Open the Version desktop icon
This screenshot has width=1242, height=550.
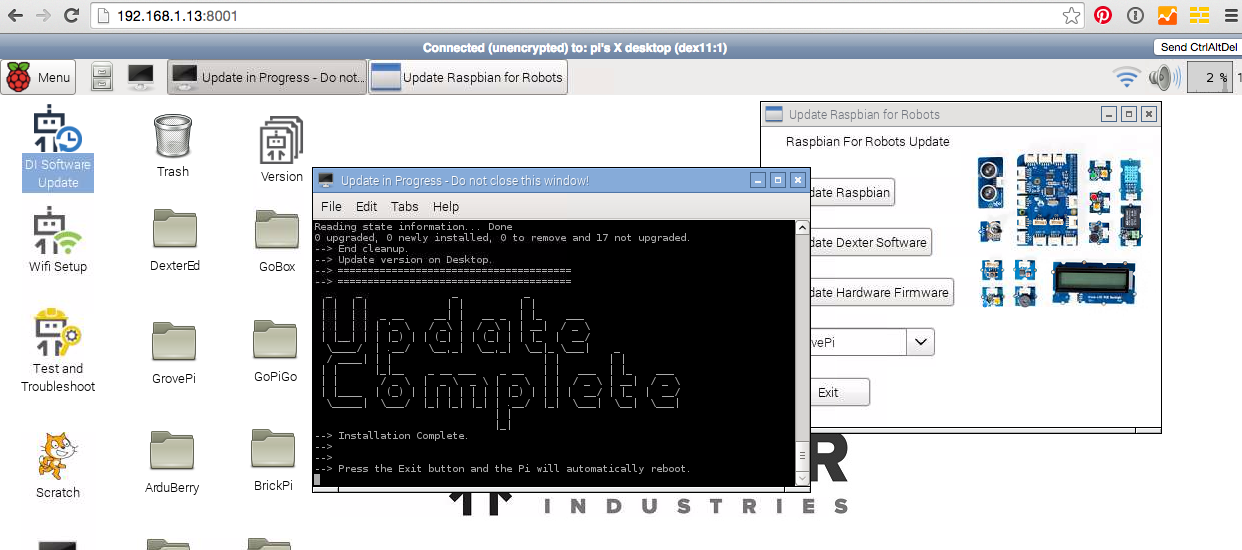282,149
